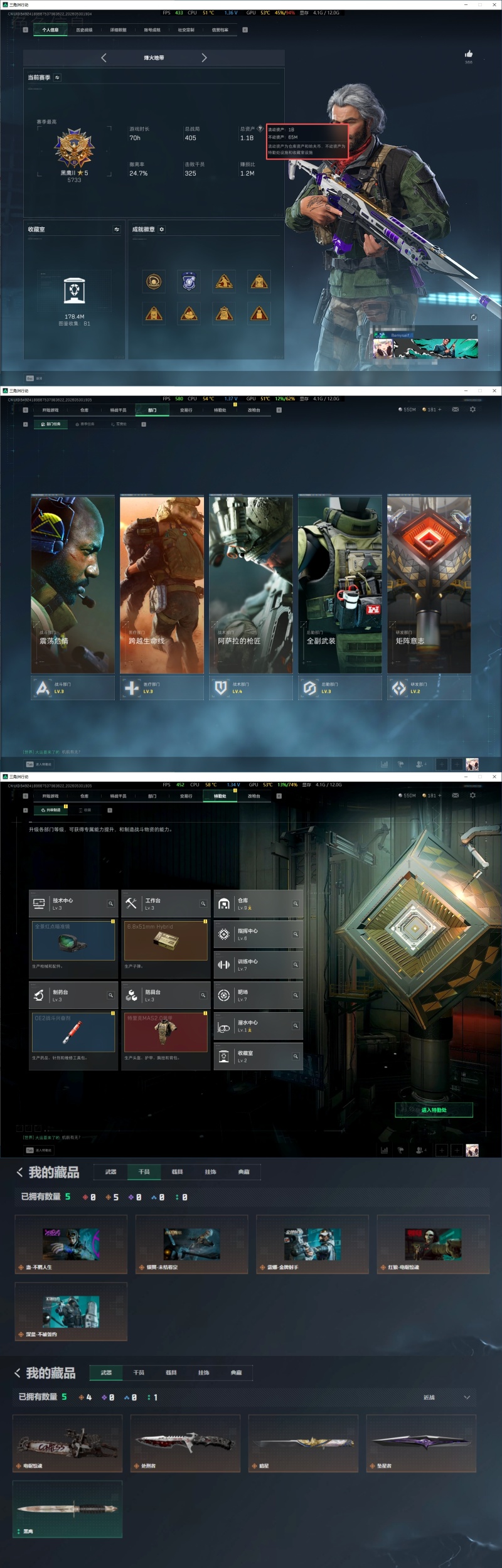Open the 处刑者 knife skin

point(185,1443)
